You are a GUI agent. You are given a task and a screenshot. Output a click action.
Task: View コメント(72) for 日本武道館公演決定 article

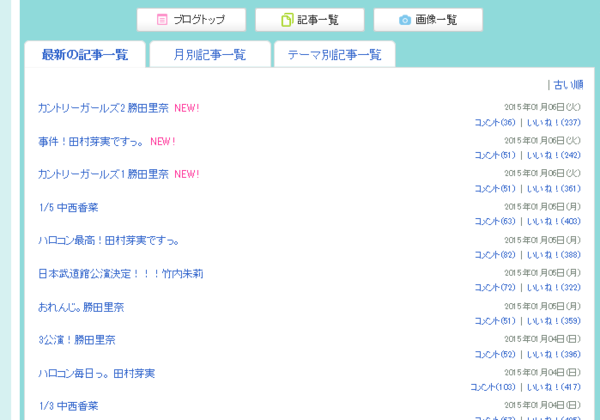pyautogui.click(x=495, y=288)
